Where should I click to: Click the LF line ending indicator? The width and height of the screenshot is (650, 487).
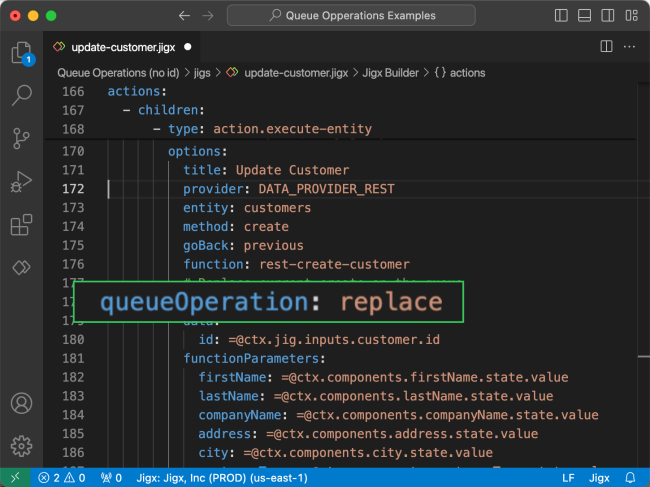[568, 478]
